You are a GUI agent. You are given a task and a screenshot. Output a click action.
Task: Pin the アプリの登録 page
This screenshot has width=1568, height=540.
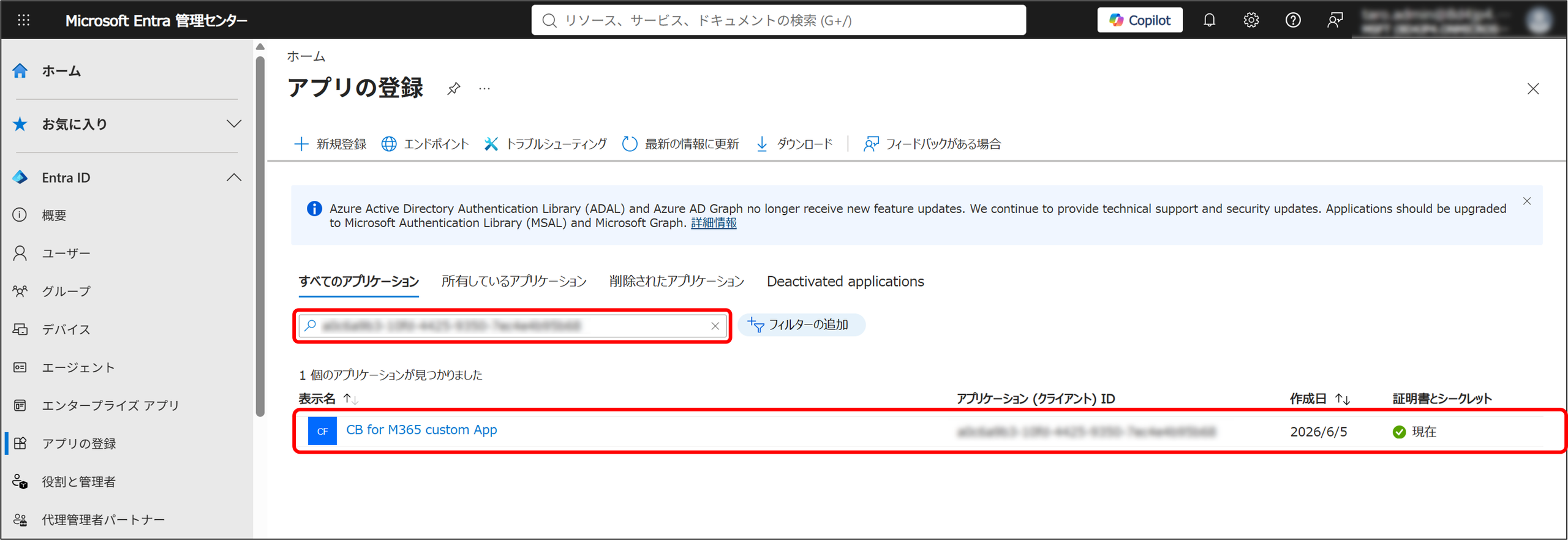(x=453, y=89)
